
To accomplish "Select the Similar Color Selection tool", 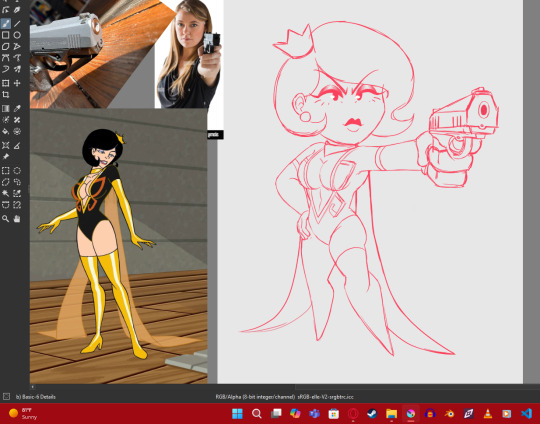I will point(17,193).
